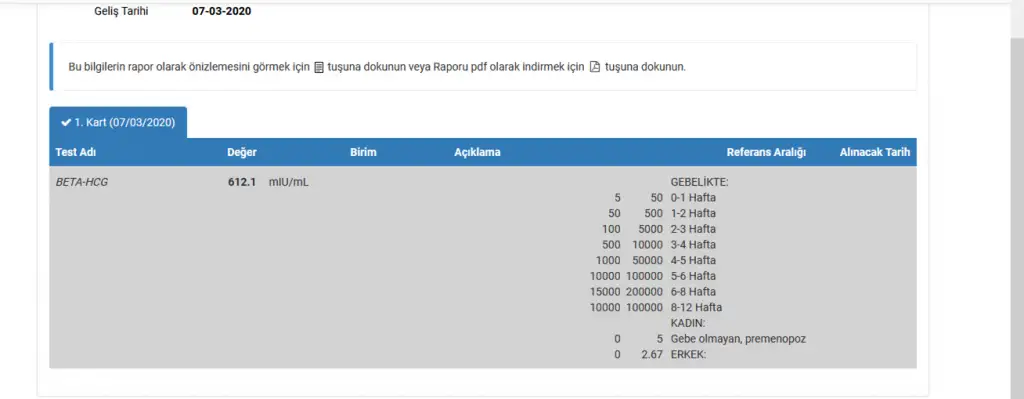Click the mIU/mL unit text
1024x399 pixels.
[289, 182]
